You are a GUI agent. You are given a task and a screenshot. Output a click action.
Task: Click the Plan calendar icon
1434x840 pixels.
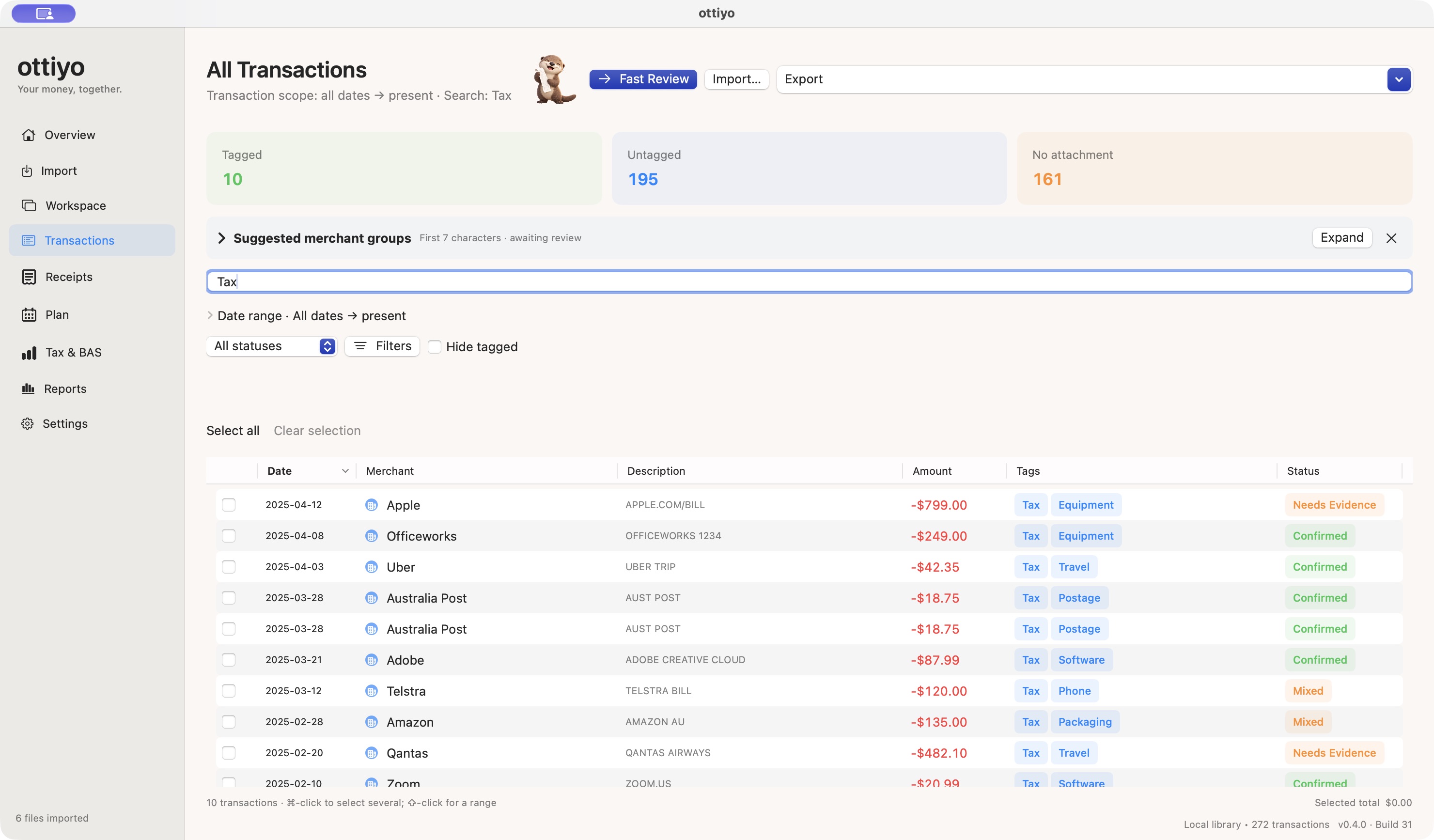[29, 315]
